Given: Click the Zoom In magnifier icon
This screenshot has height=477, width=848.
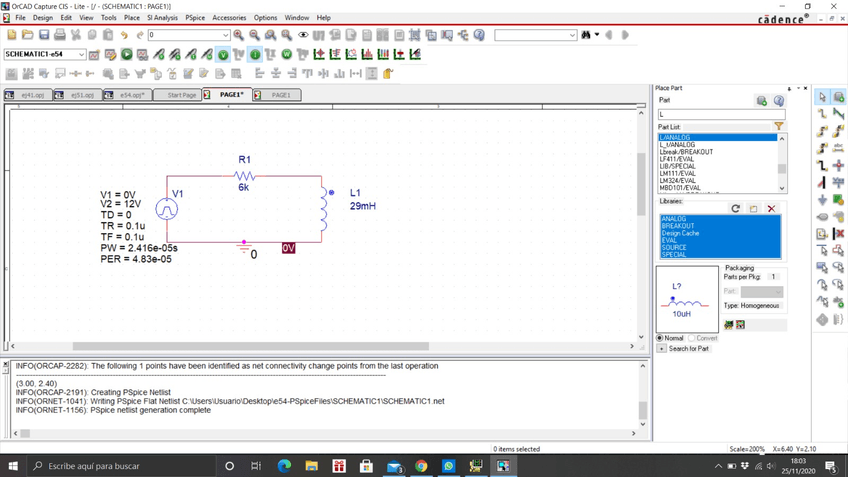Looking at the screenshot, I should click(238, 35).
